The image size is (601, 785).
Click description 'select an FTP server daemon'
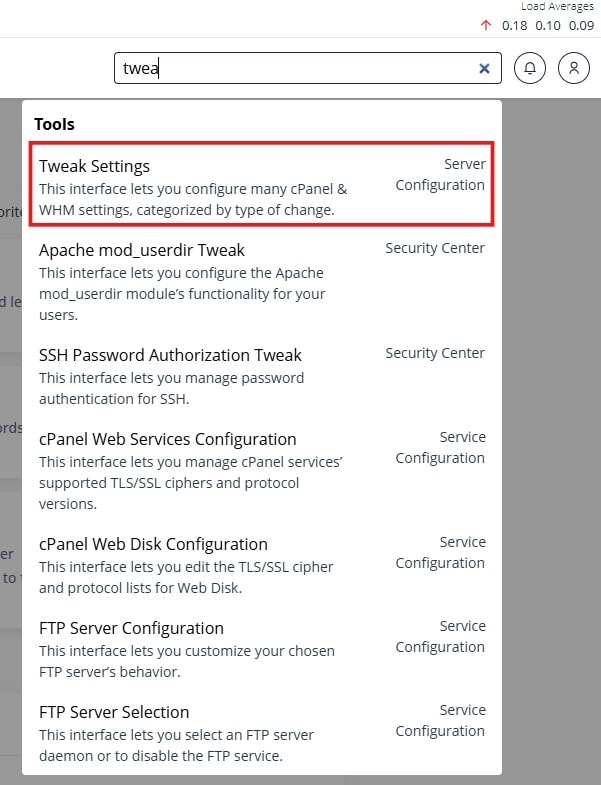click(x=176, y=745)
